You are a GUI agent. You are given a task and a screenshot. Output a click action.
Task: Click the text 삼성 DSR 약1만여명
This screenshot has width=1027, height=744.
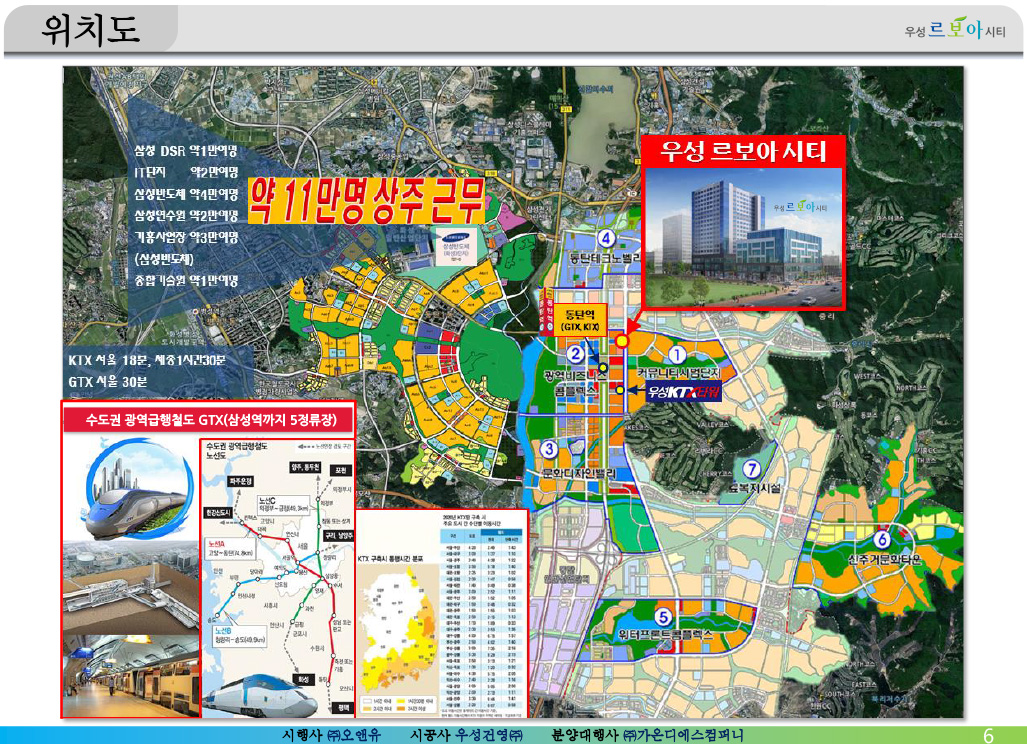(x=186, y=151)
